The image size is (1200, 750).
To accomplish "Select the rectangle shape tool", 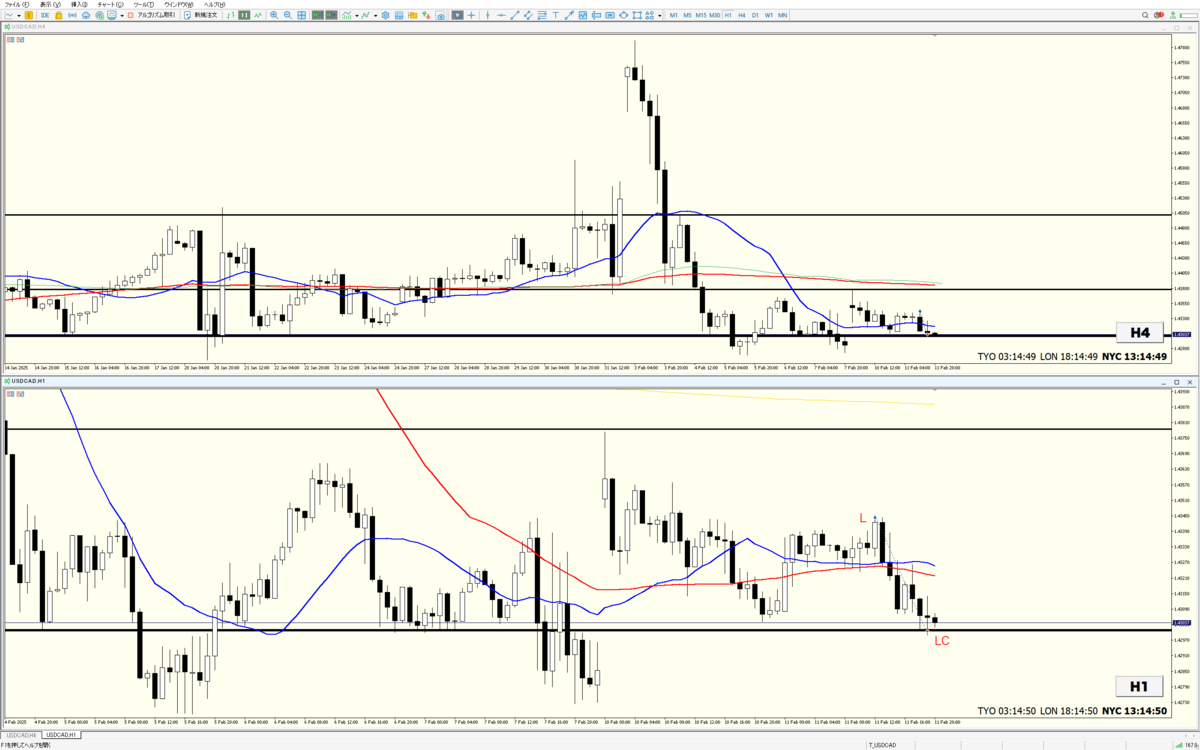I will 637,15.
